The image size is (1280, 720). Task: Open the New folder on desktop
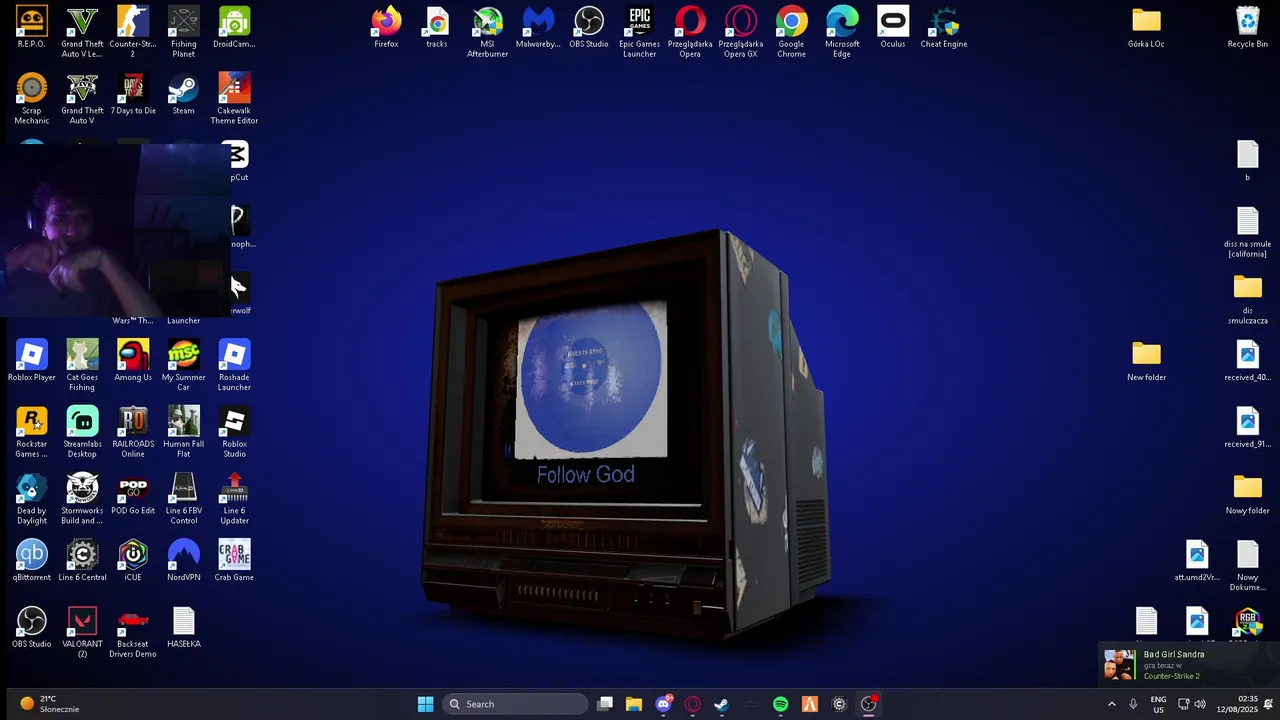point(1146,360)
